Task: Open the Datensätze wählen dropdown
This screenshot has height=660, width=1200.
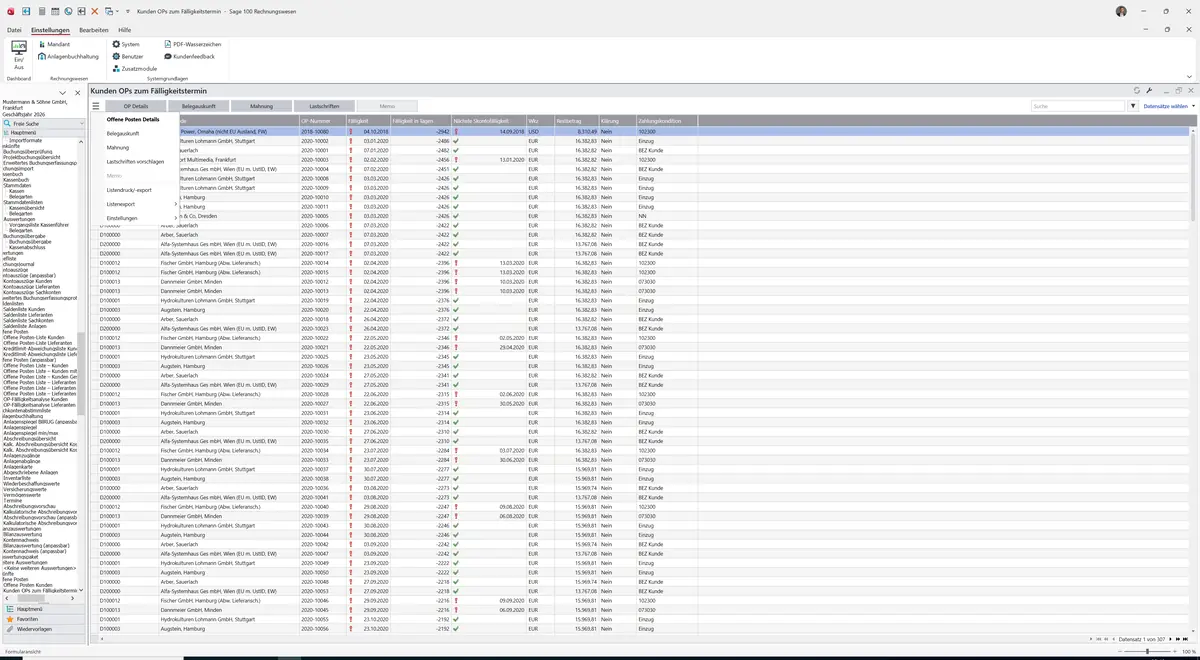Action: click(x=1168, y=106)
